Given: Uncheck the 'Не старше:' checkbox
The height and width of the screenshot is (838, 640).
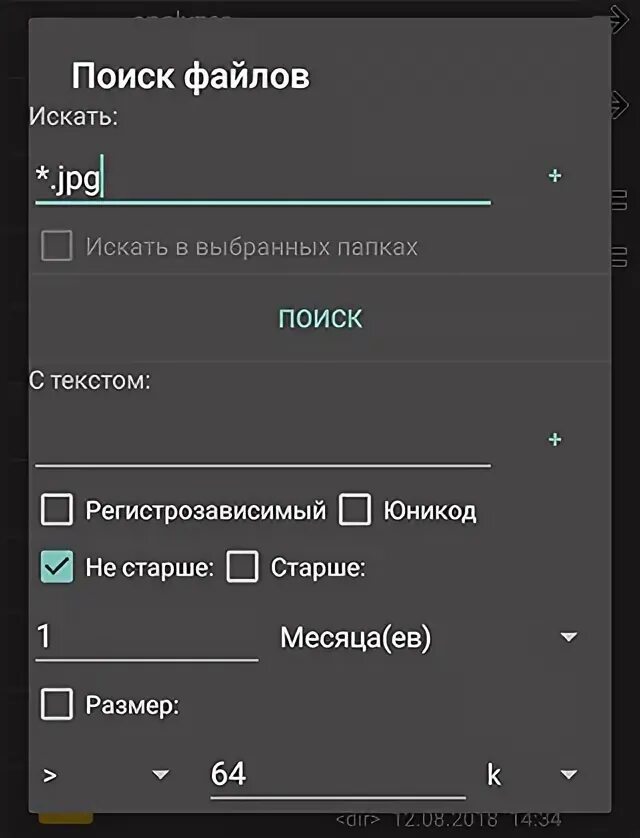Looking at the screenshot, I should [x=57, y=567].
